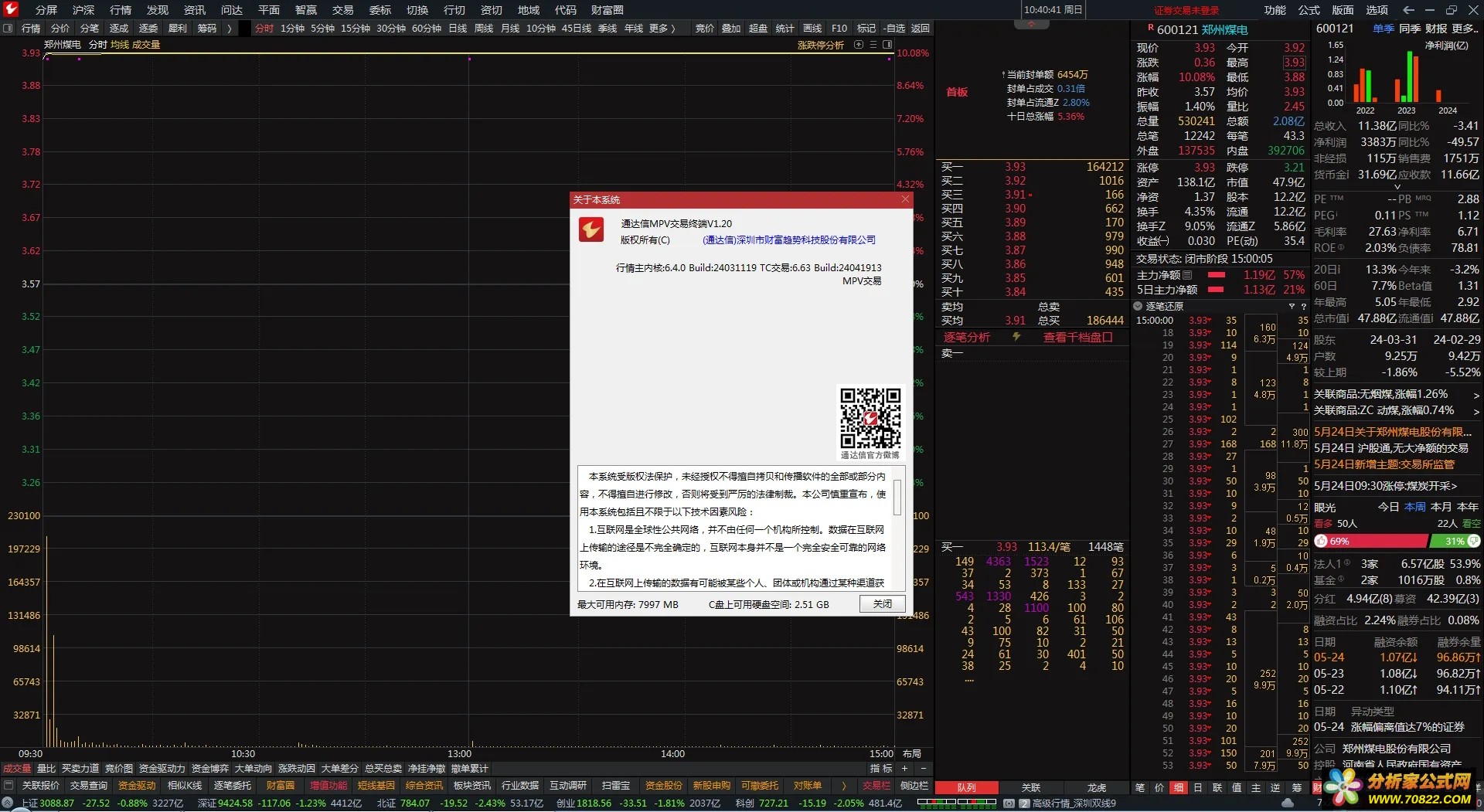
Task: Click the market status blocks indicator
Action: click(x=958, y=804)
